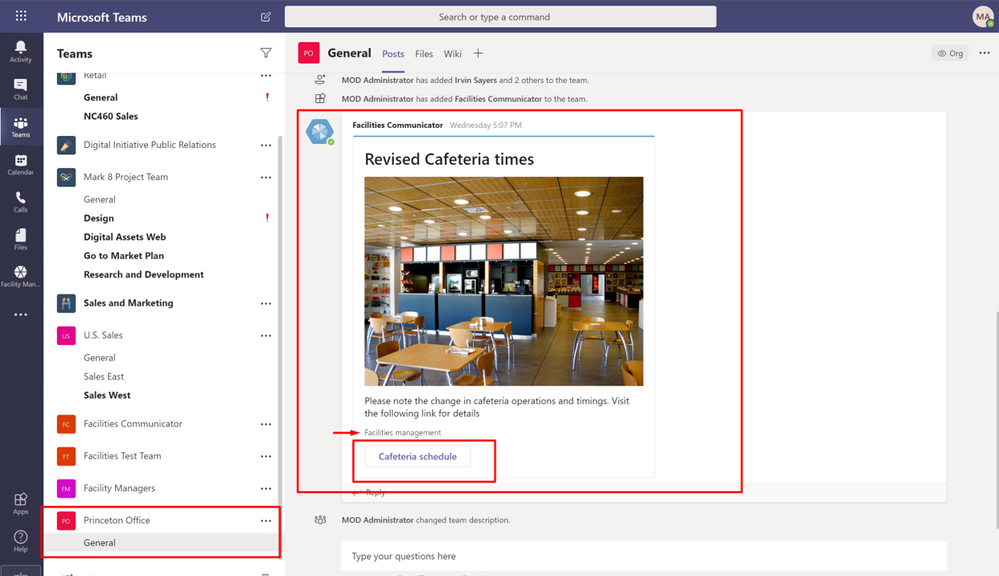
Task: Click the 'Type your questions here' box
Action: [x=643, y=556]
